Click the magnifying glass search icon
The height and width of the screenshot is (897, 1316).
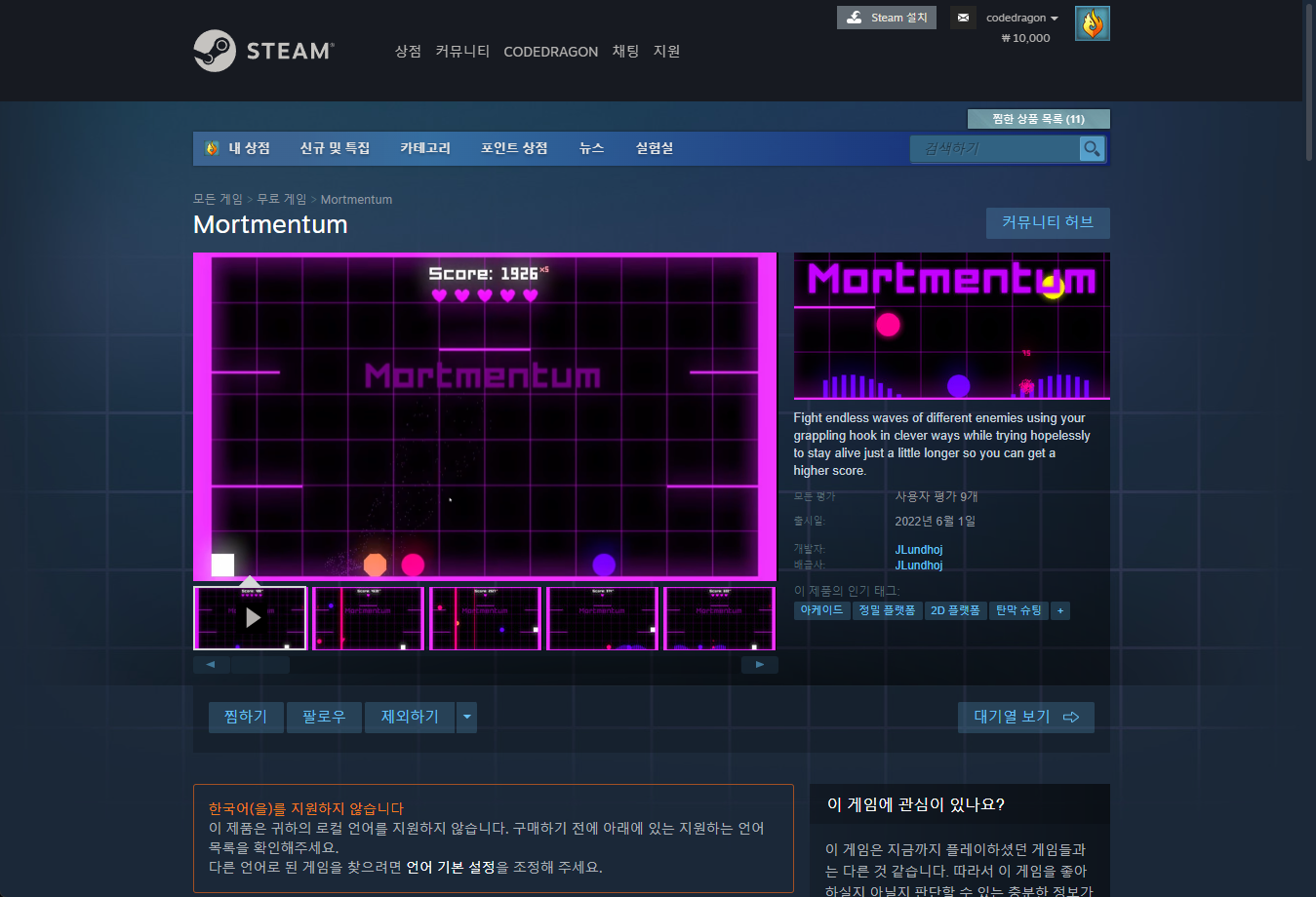pyautogui.click(x=1092, y=148)
